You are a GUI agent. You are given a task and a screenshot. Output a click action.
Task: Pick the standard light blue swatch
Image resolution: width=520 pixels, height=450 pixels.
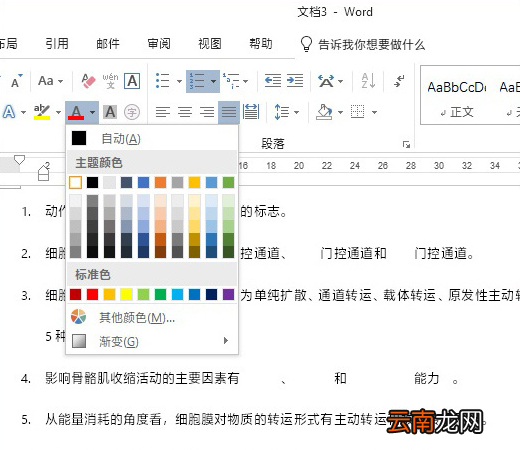pos(177,295)
